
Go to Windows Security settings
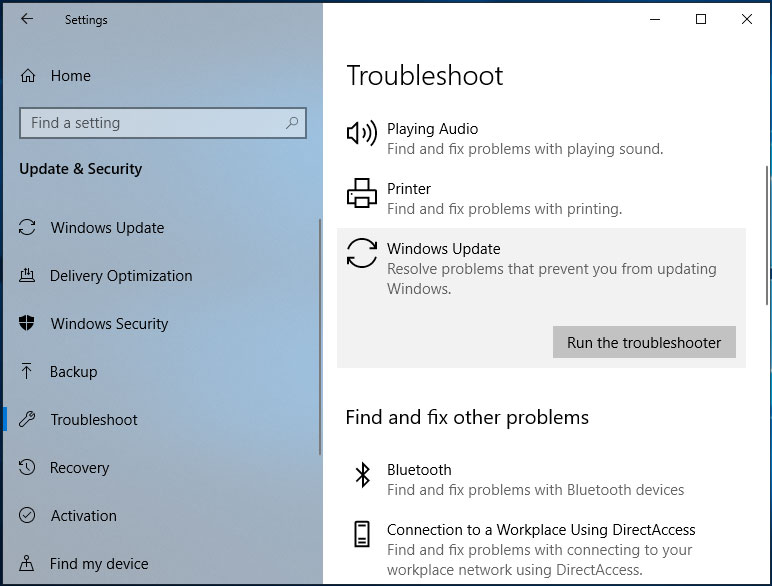click(109, 324)
